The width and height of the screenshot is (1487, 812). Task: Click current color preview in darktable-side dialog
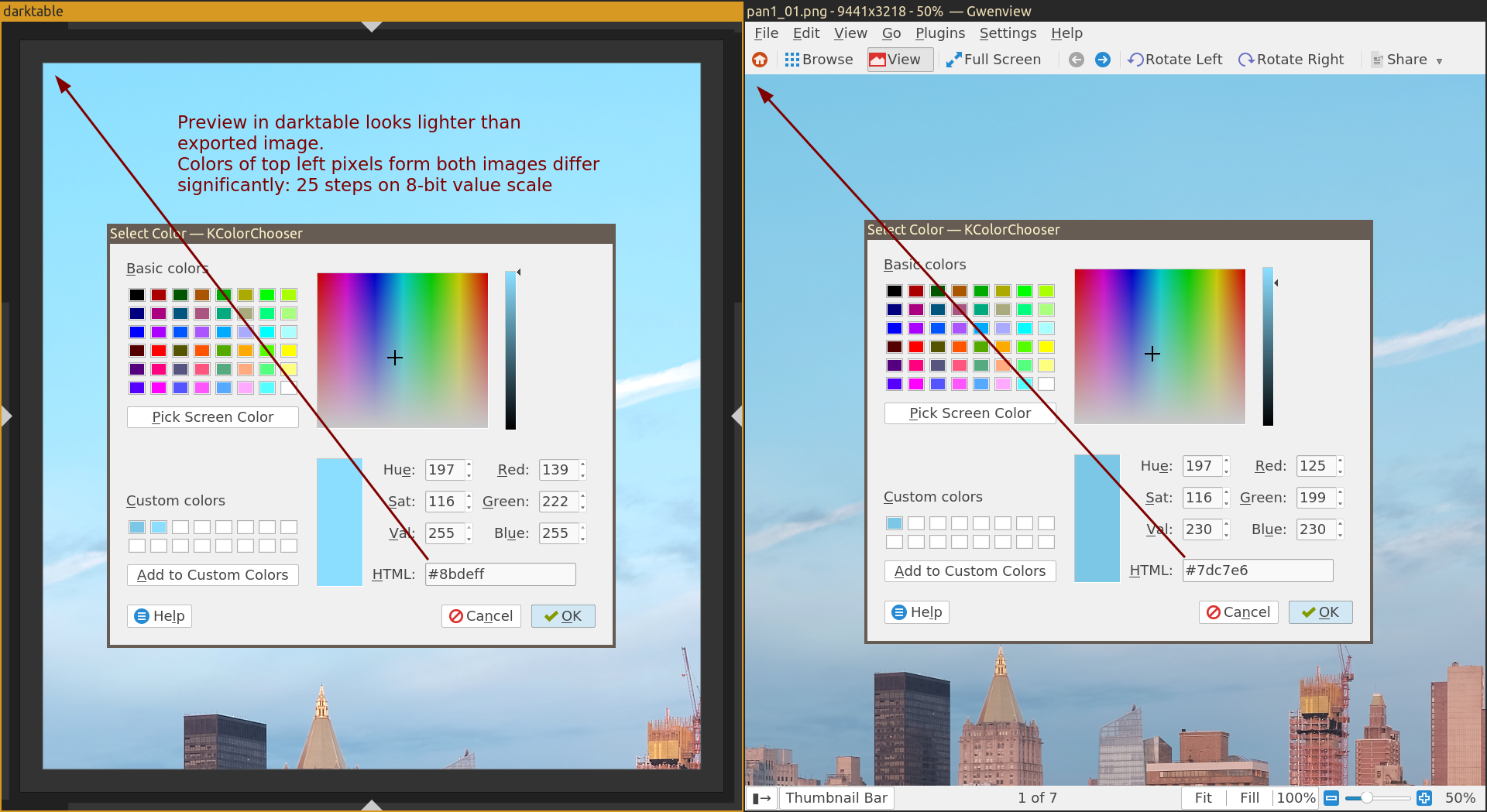tap(339, 522)
